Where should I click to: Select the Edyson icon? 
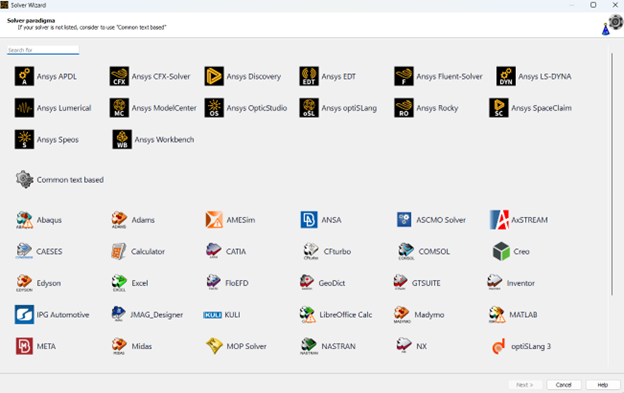pos(24,283)
